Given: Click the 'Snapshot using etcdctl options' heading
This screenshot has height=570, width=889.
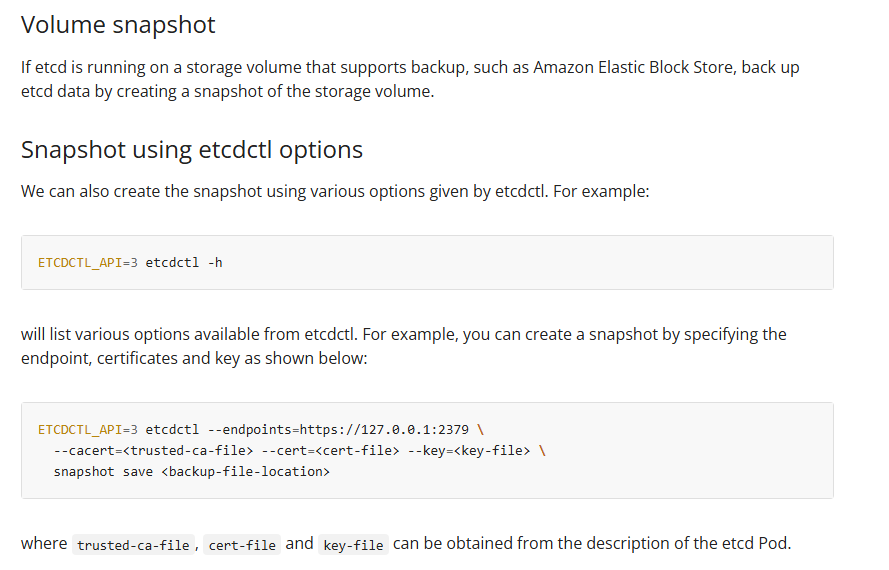Looking at the screenshot, I should coord(192,150).
